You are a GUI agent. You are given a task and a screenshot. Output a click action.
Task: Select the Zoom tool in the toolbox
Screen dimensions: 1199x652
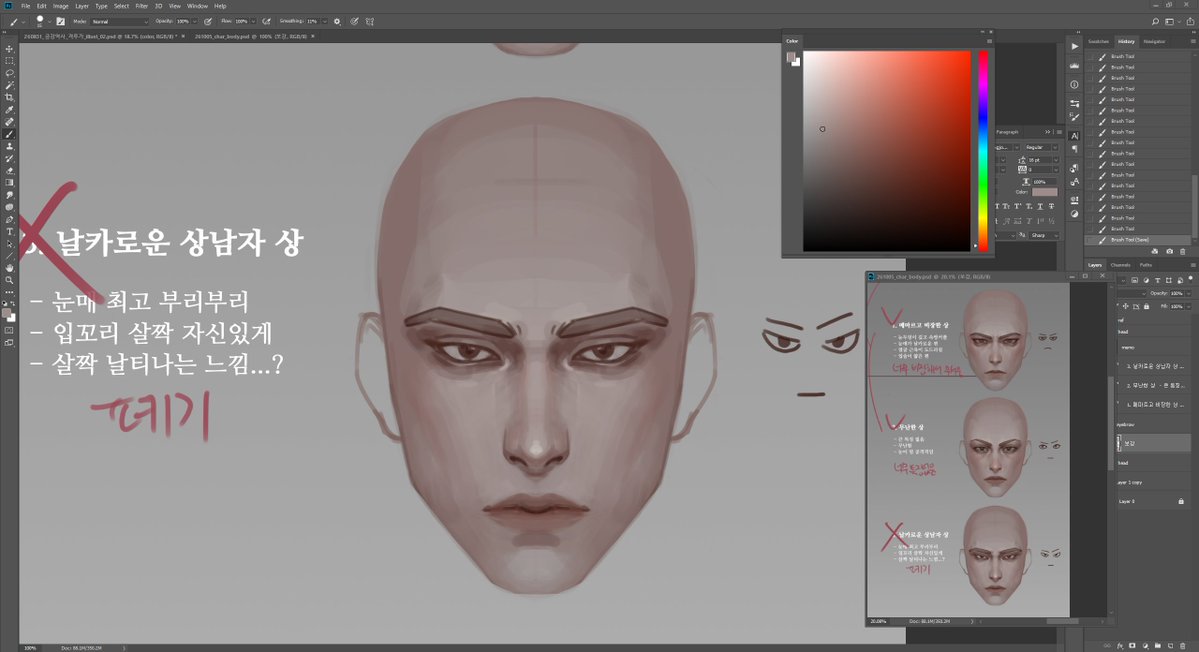tap(9, 281)
